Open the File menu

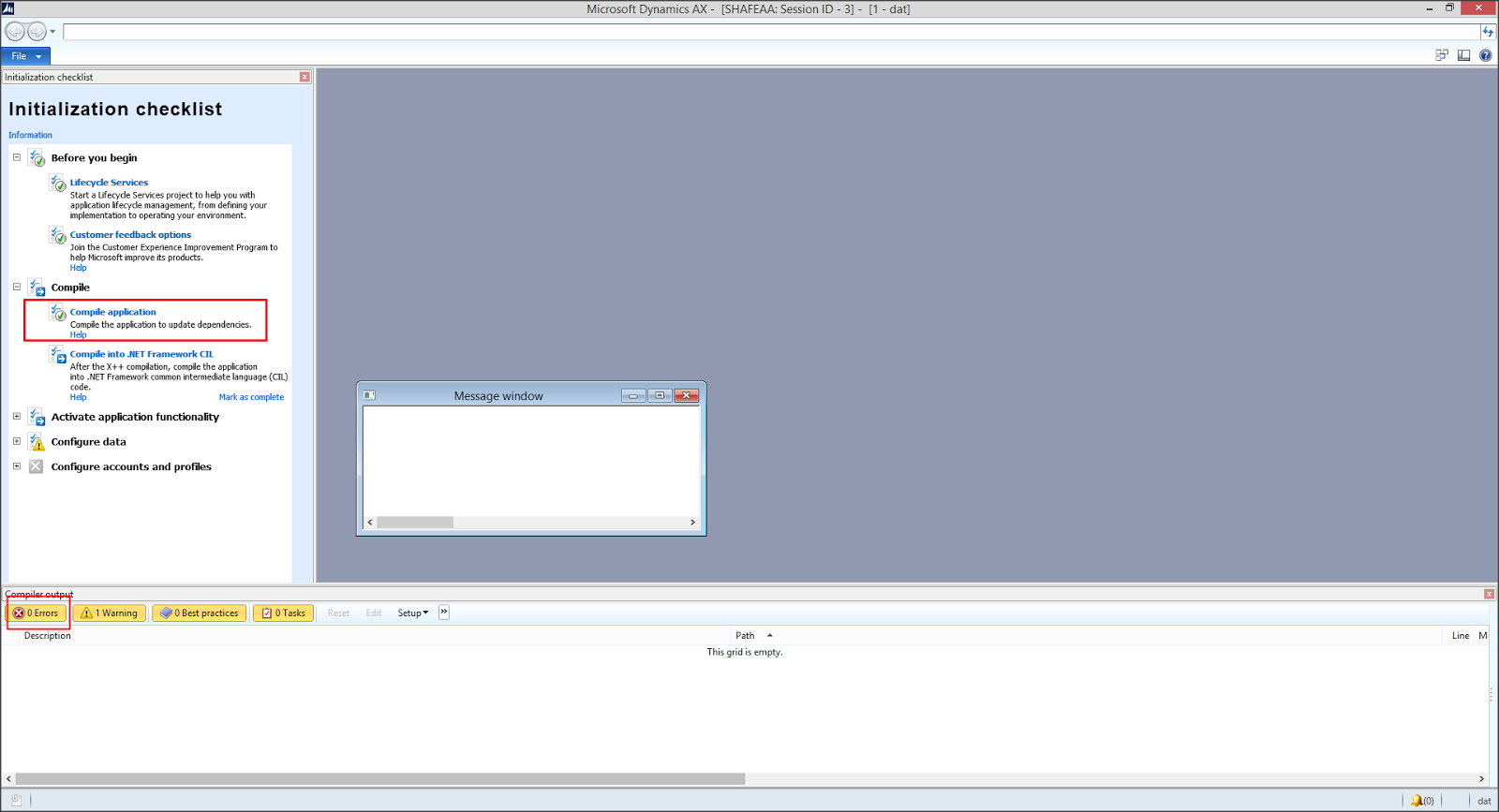coord(25,56)
